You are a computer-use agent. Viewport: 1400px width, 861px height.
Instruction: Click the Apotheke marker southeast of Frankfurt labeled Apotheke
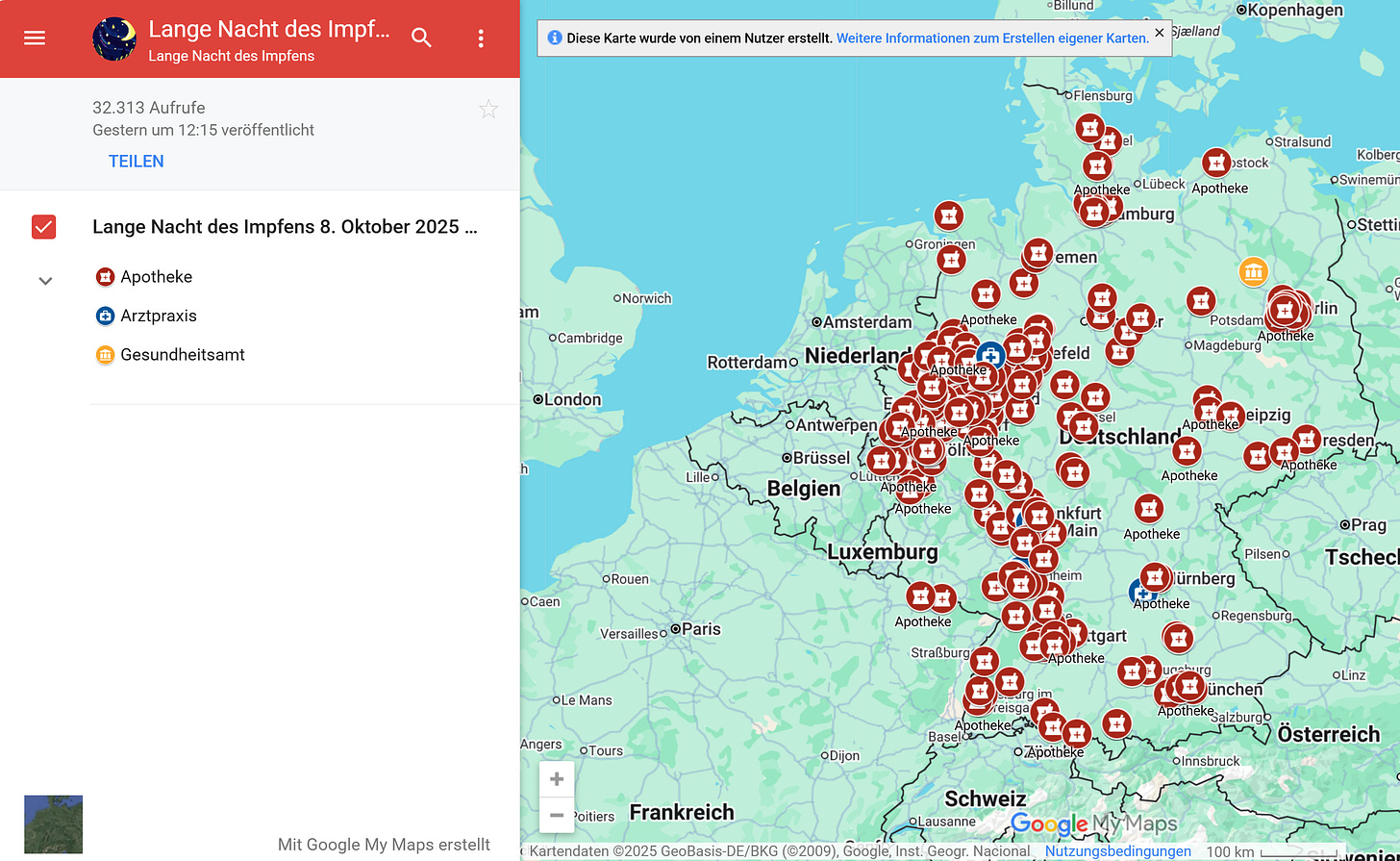pos(1148,509)
